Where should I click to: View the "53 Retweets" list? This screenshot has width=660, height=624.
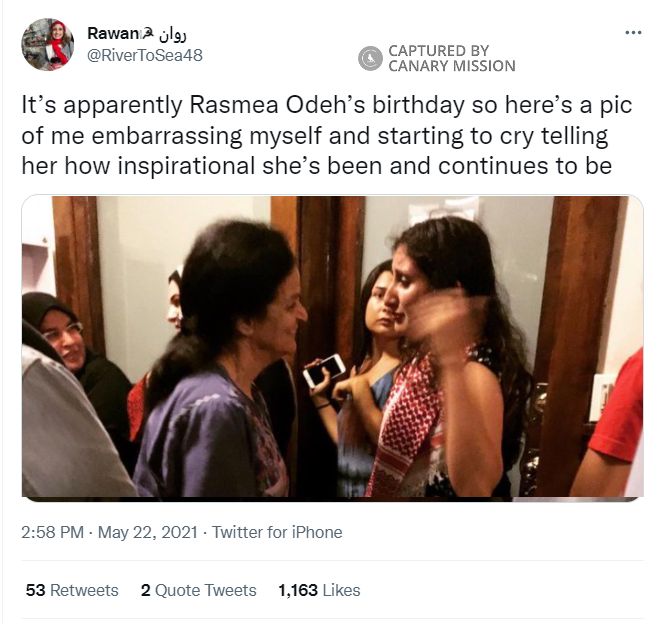tap(72, 590)
